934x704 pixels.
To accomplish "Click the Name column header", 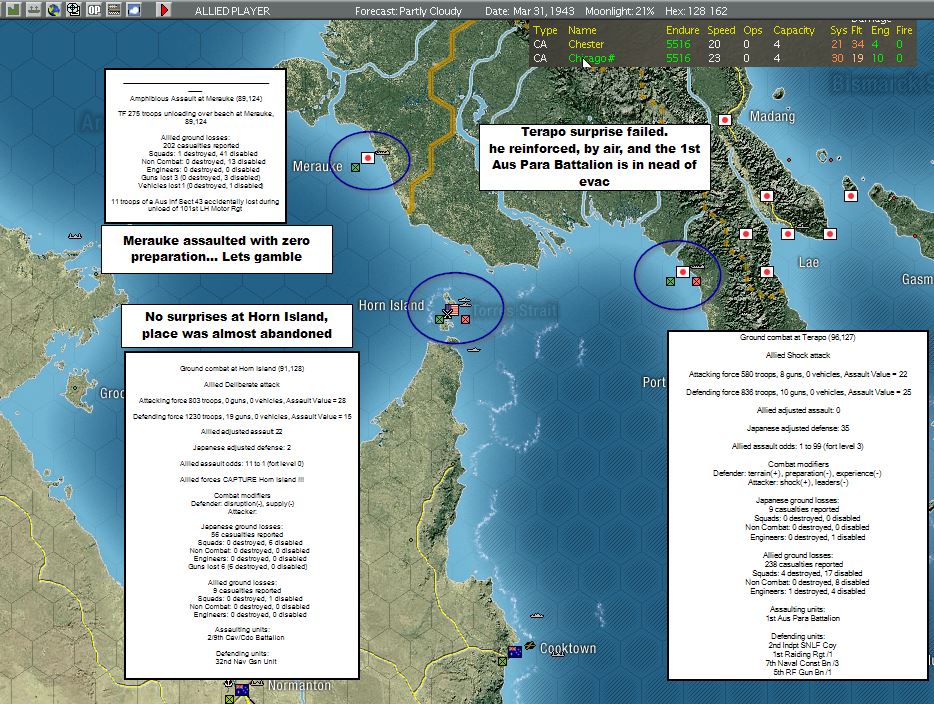I will [x=582, y=30].
